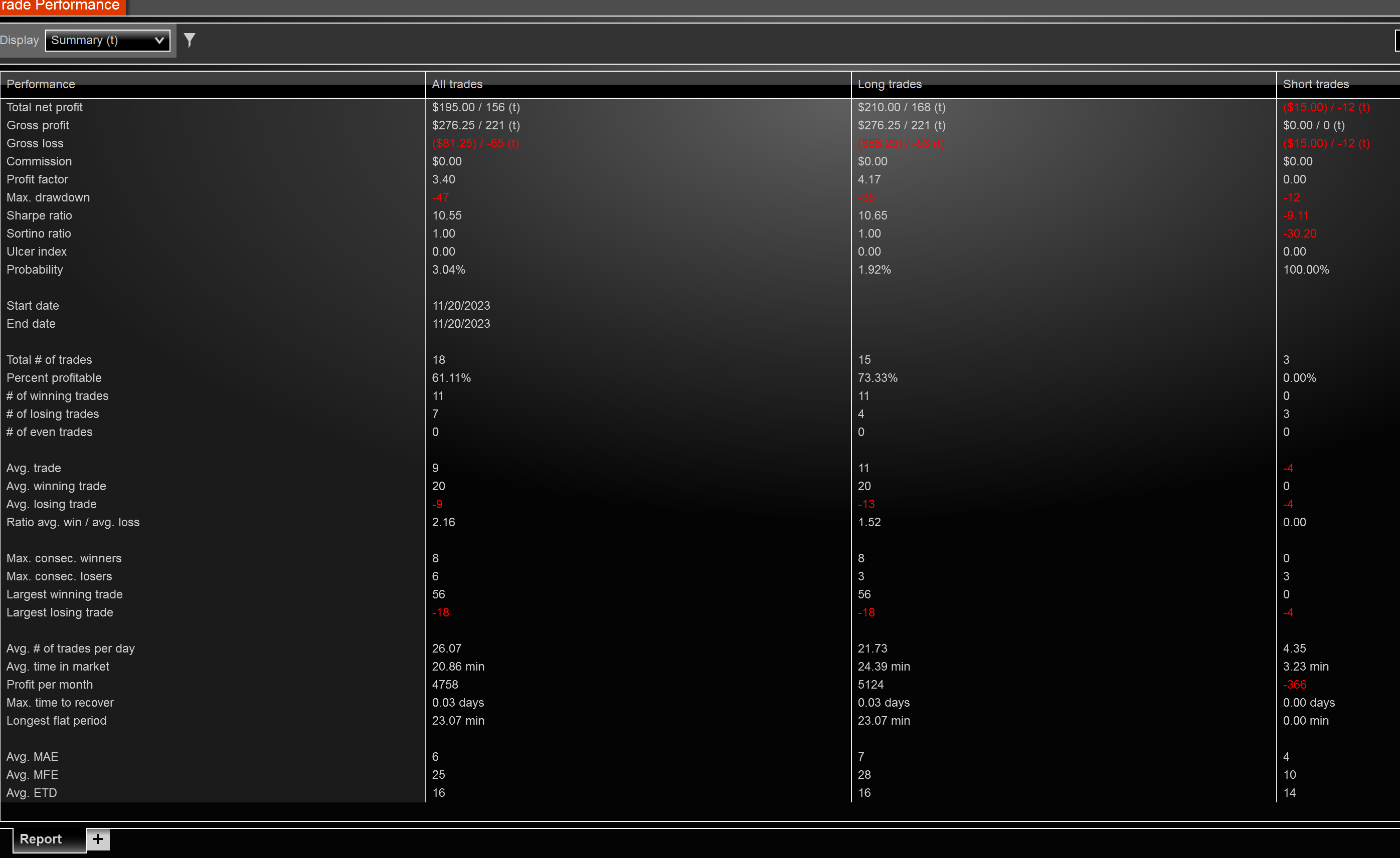Click All trades win/loss ratio 2.16
This screenshot has height=858, width=1400.
[x=444, y=523]
